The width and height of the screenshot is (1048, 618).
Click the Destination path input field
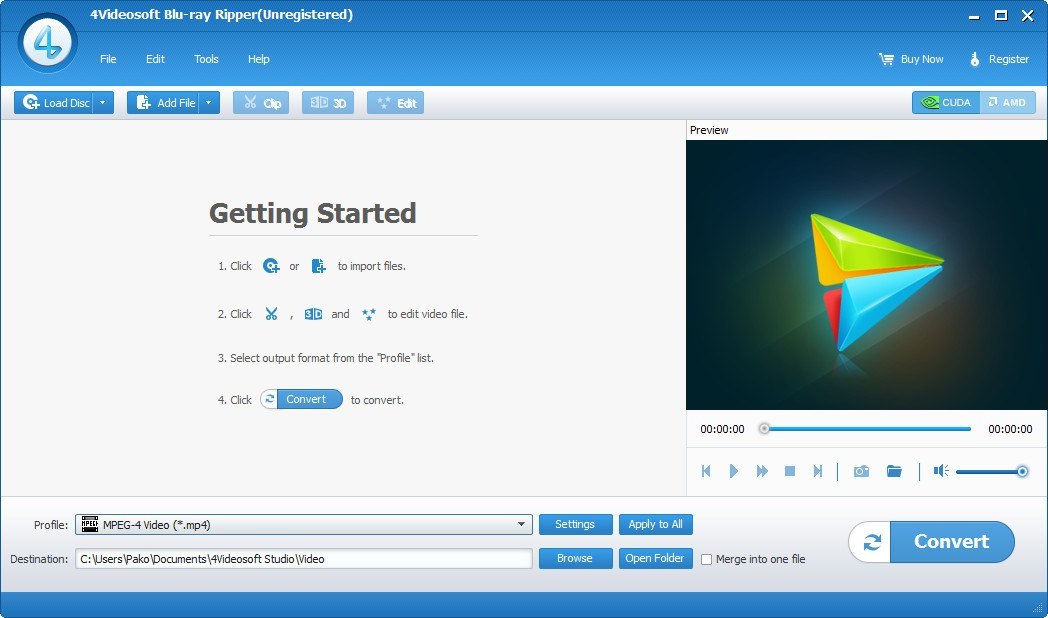pyautogui.click(x=300, y=558)
